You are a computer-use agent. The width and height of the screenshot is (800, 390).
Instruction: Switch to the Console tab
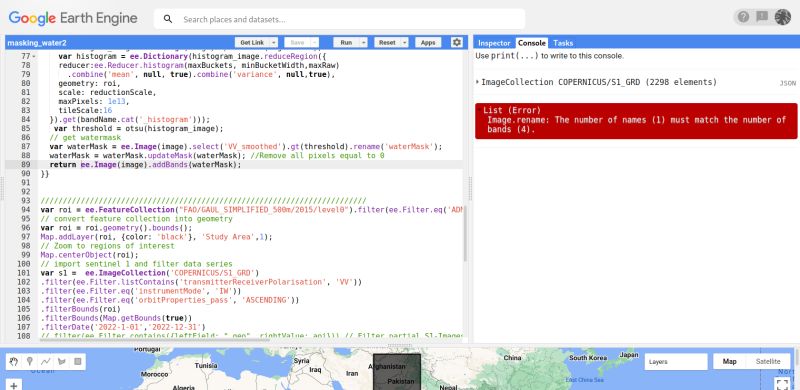pos(532,43)
